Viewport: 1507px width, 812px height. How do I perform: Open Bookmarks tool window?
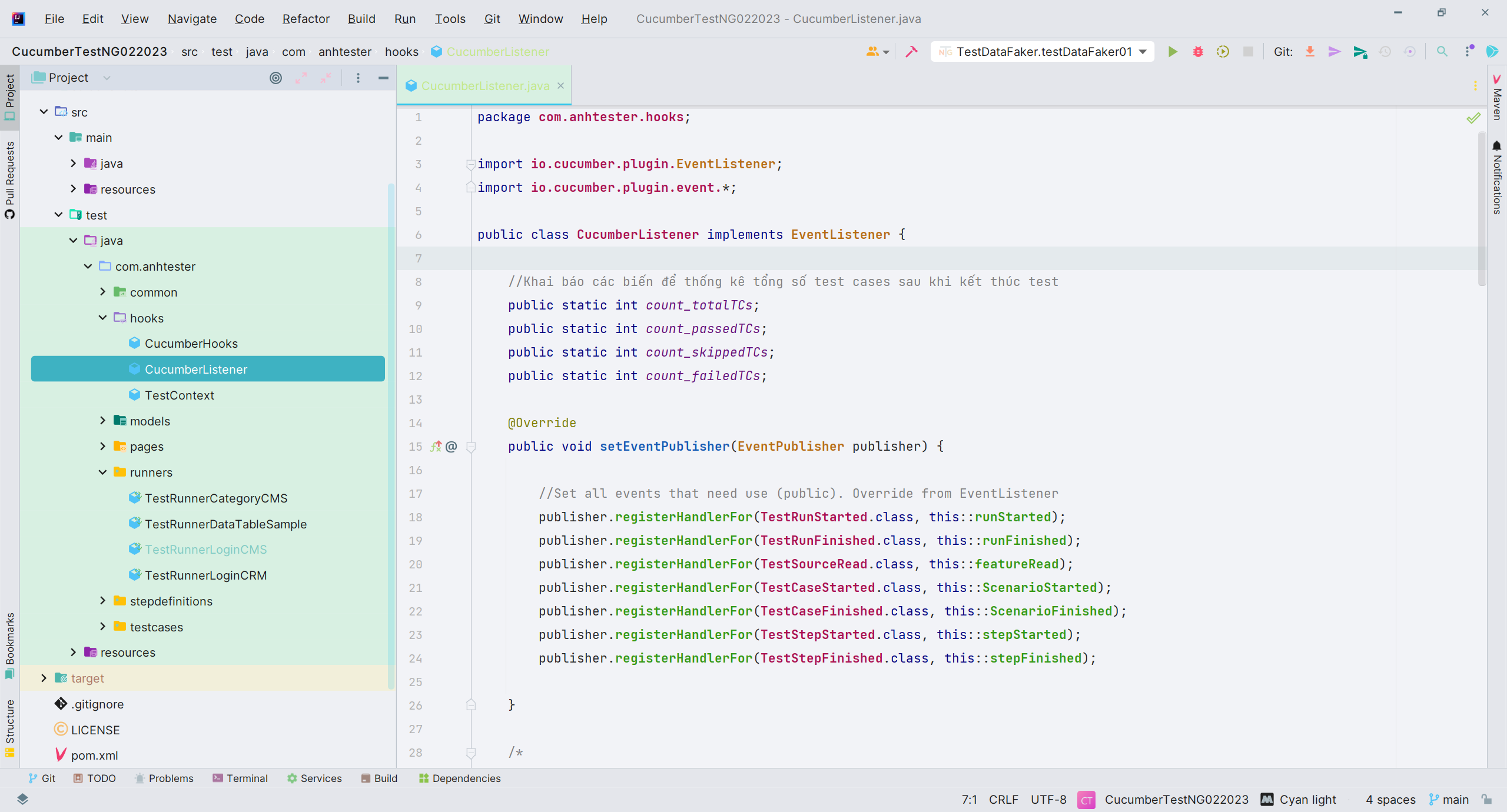[9, 645]
